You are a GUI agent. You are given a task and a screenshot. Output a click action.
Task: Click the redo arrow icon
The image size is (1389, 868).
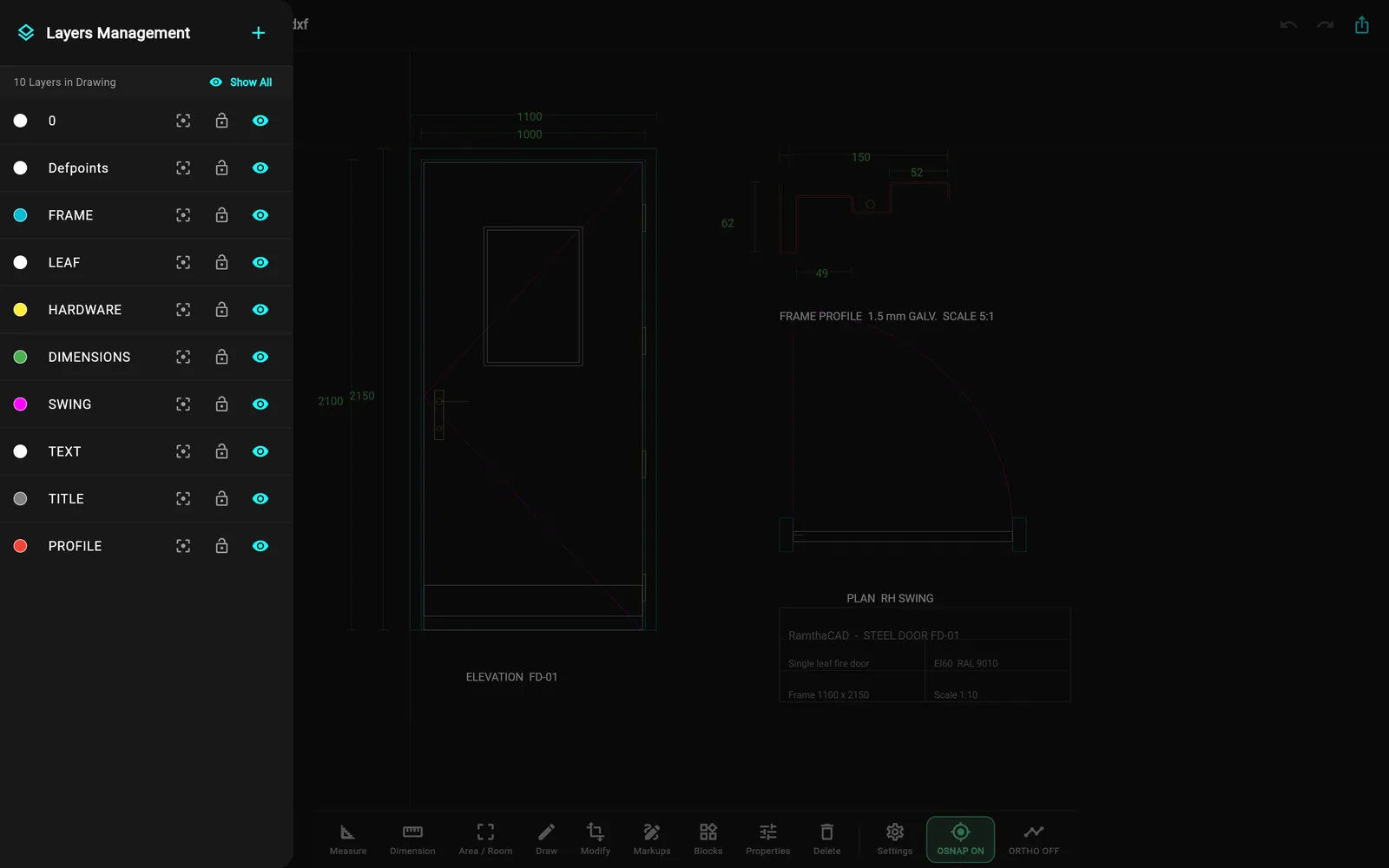tap(1325, 25)
